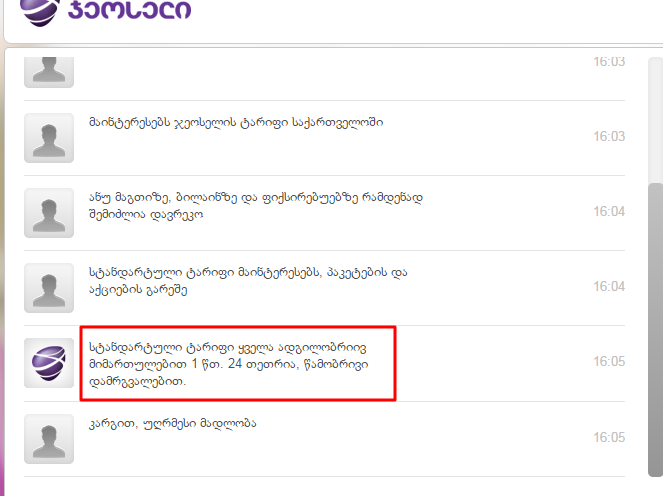
Task: Click the Geocell brand name text
Action: click(x=129, y=9)
